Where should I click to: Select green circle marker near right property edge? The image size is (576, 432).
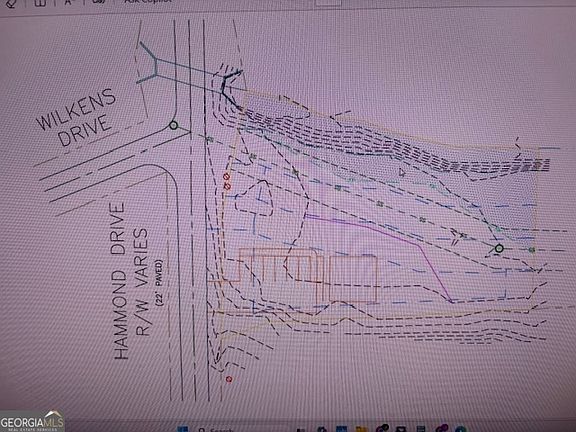[498, 249]
